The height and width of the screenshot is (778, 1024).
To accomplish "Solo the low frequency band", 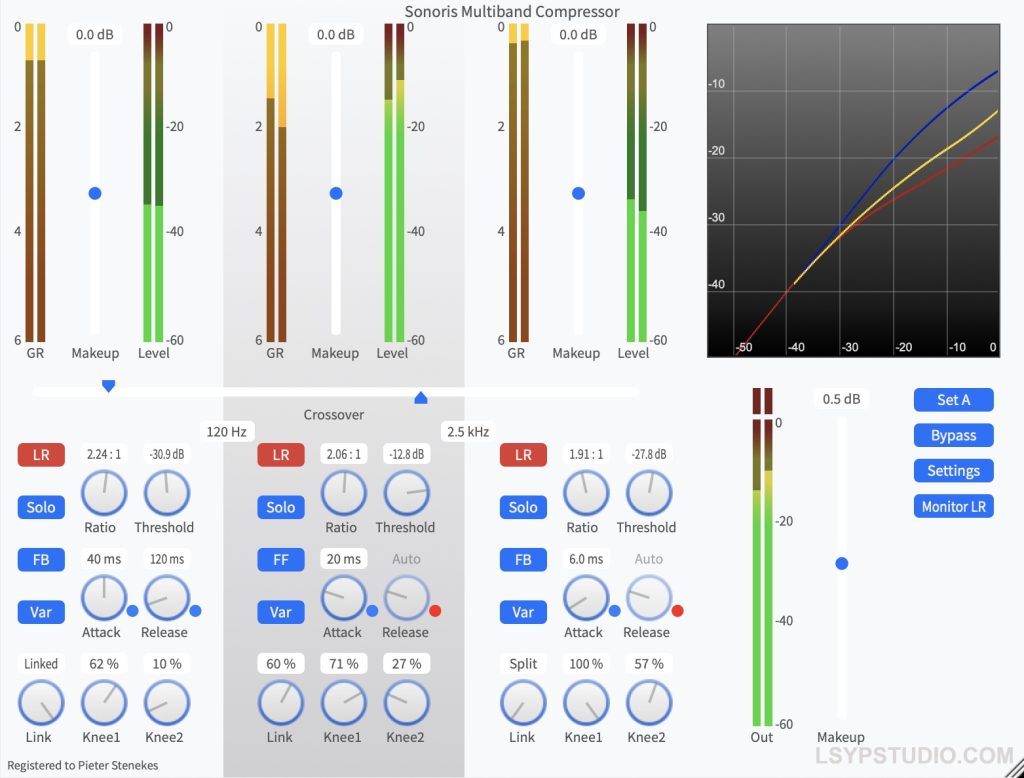I will (x=40, y=507).
